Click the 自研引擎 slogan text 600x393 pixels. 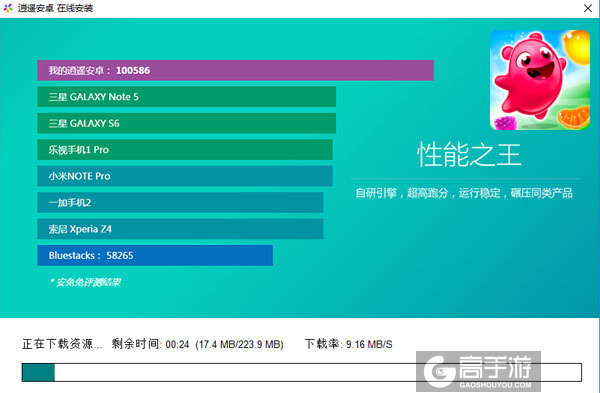464,193
